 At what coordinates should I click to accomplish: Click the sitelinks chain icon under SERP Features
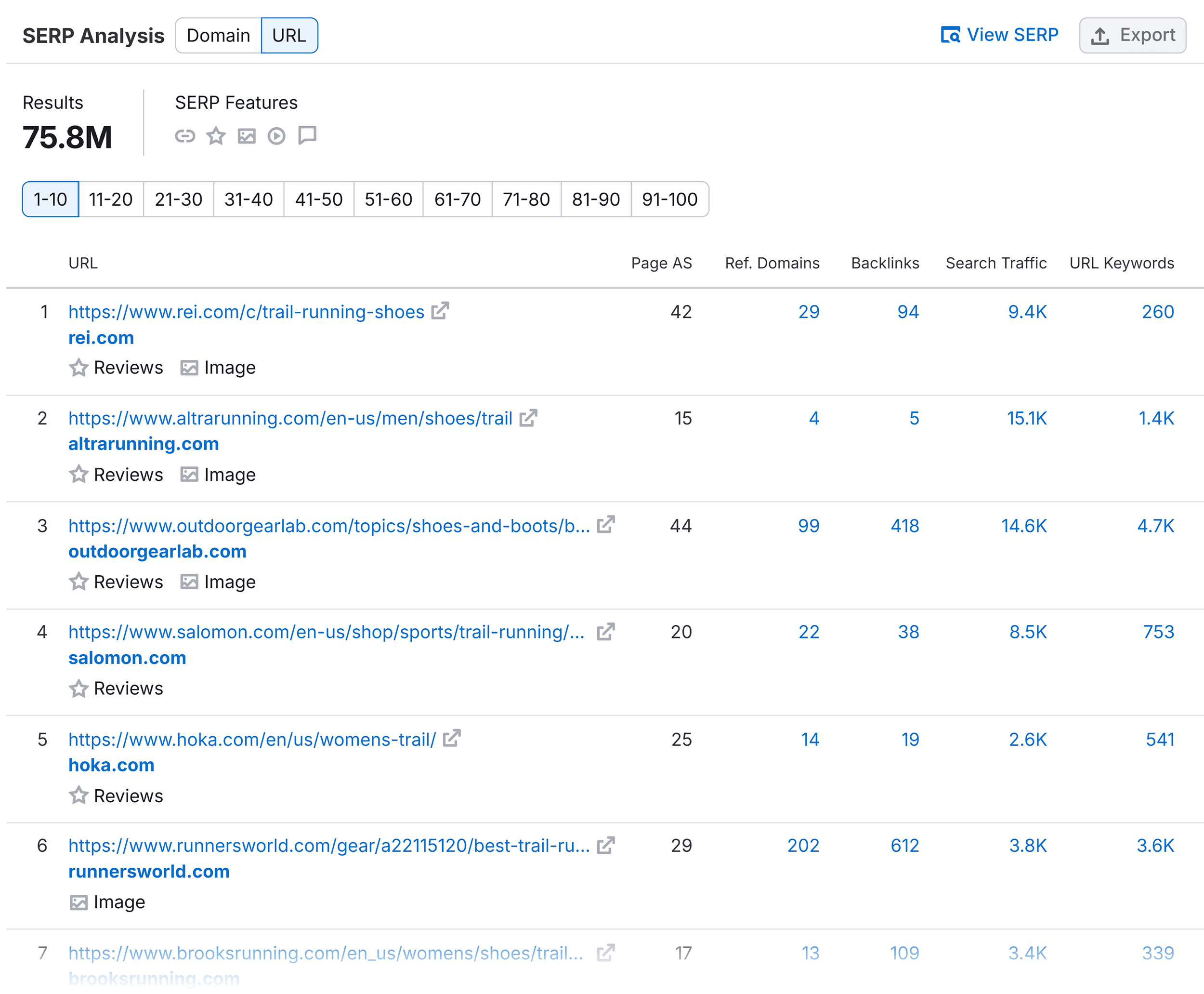coord(185,136)
